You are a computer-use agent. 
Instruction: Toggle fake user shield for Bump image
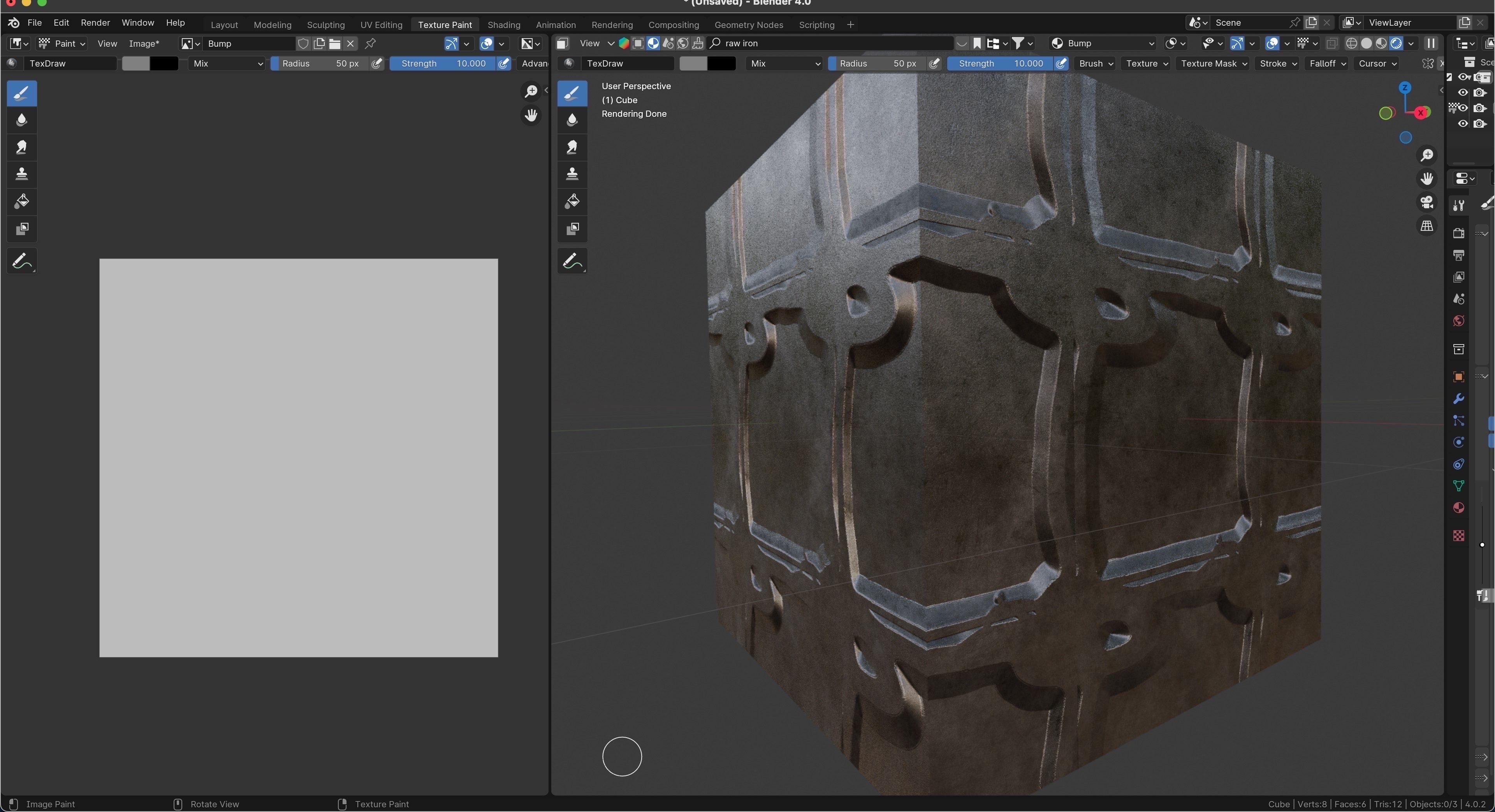(303, 44)
